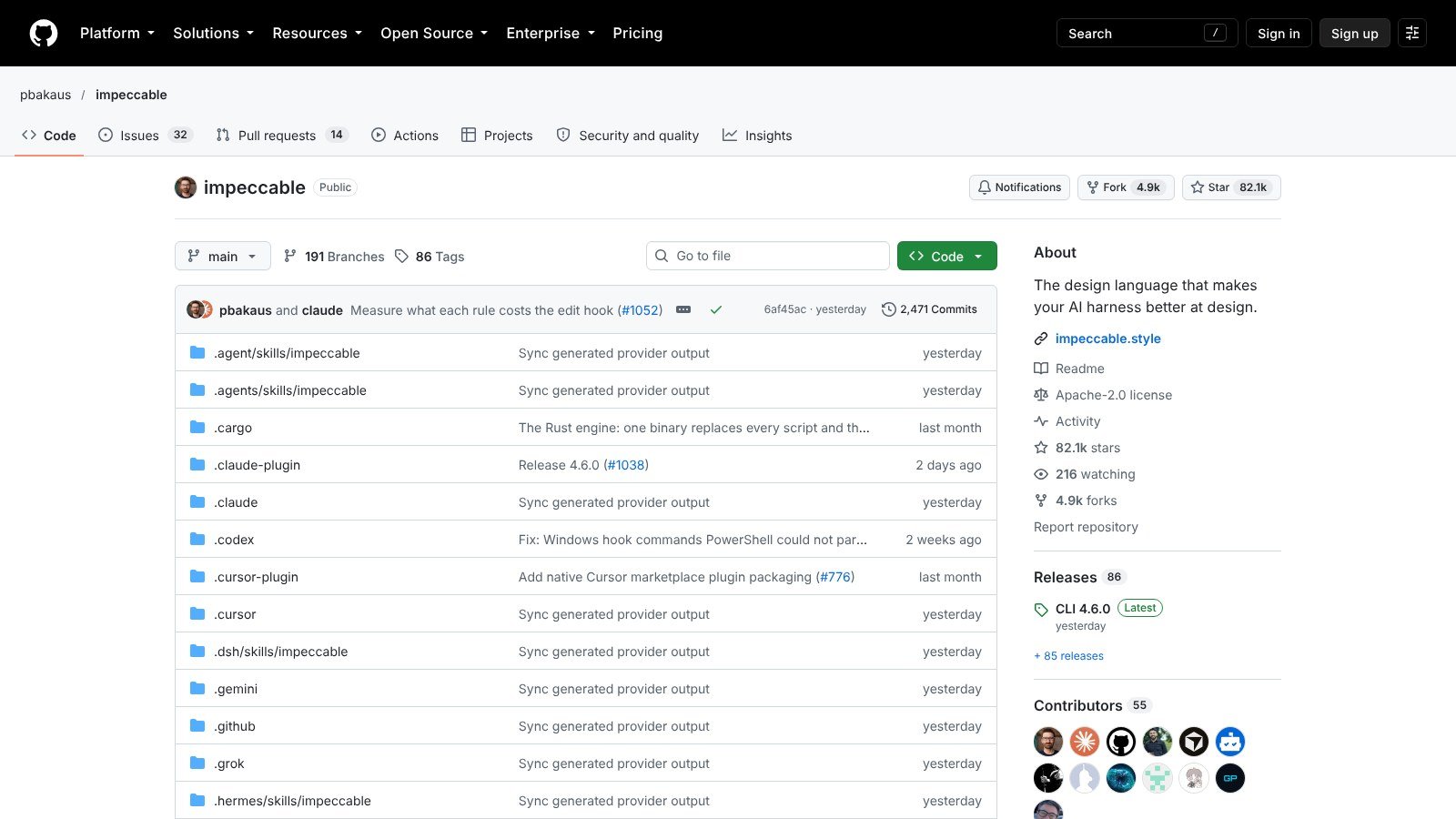Expand commit message ellipsis button
The height and width of the screenshot is (819, 1456).
tap(683, 309)
